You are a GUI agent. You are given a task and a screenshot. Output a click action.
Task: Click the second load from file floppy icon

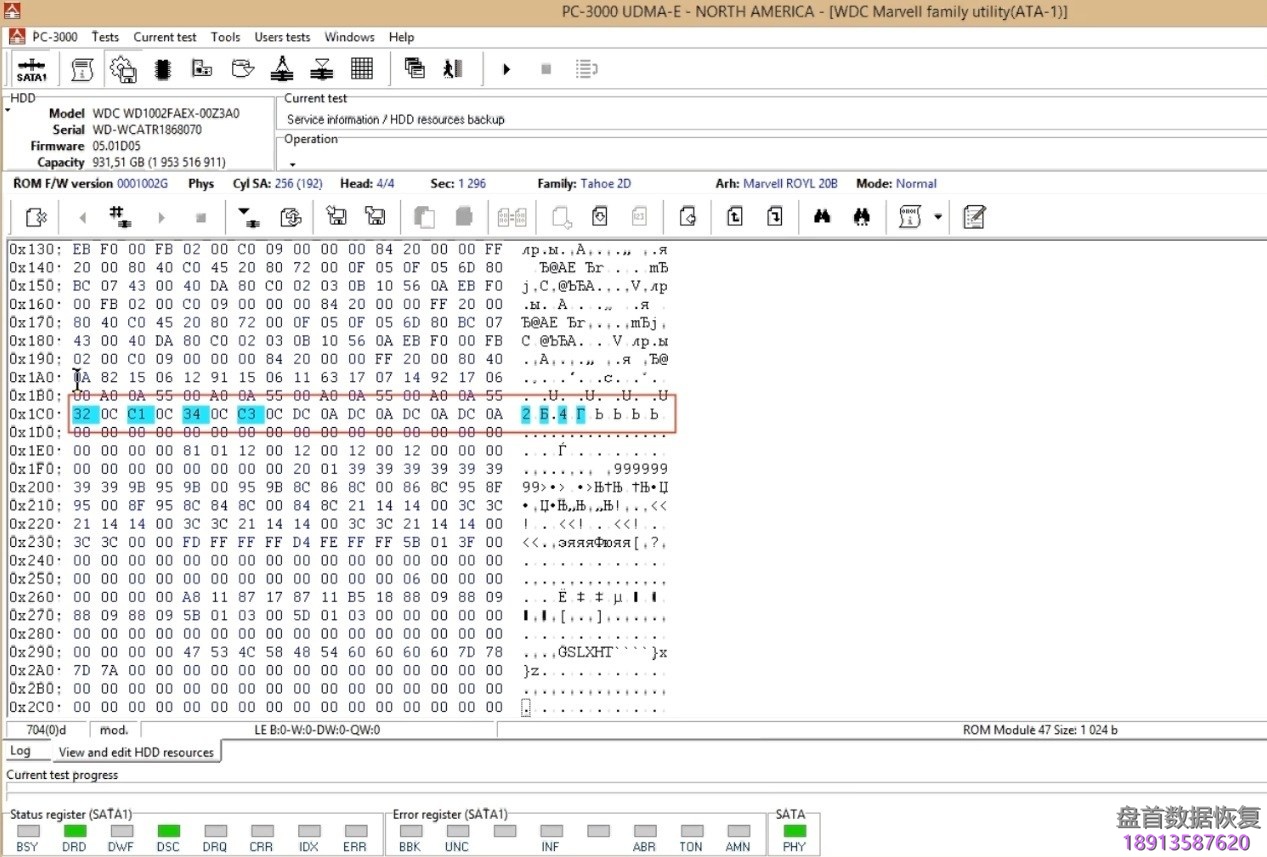pyautogui.click(x=375, y=217)
